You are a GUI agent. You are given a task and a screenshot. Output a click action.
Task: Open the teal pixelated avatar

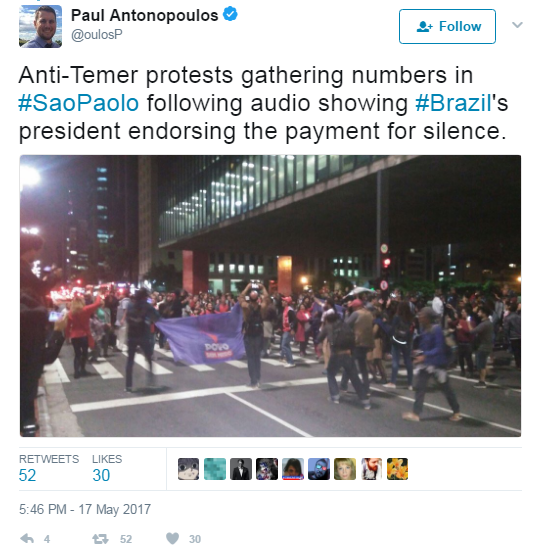point(215,469)
